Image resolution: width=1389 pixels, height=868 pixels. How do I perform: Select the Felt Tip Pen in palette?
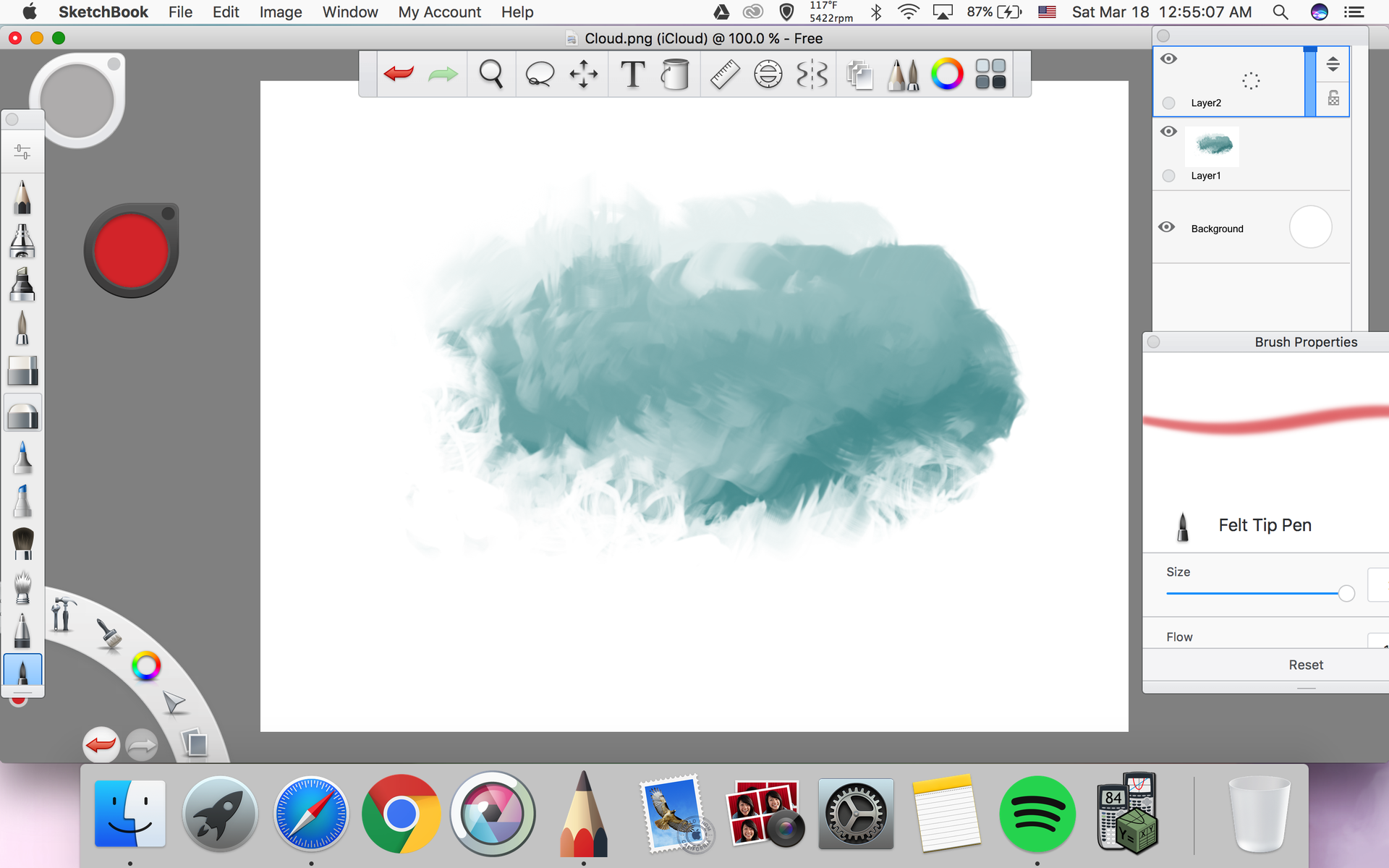[x=22, y=671]
